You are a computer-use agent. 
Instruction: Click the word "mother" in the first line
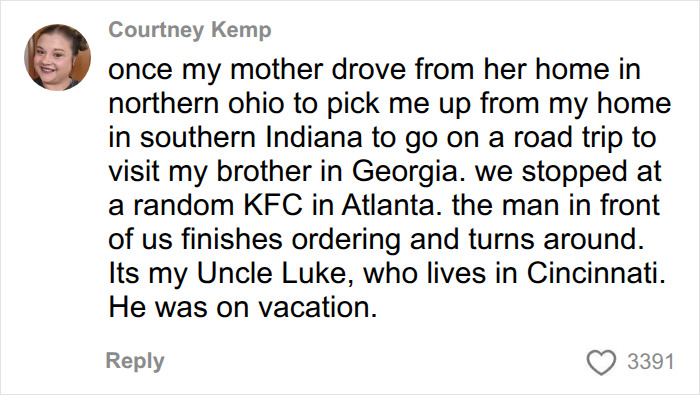[x=277, y=70]
